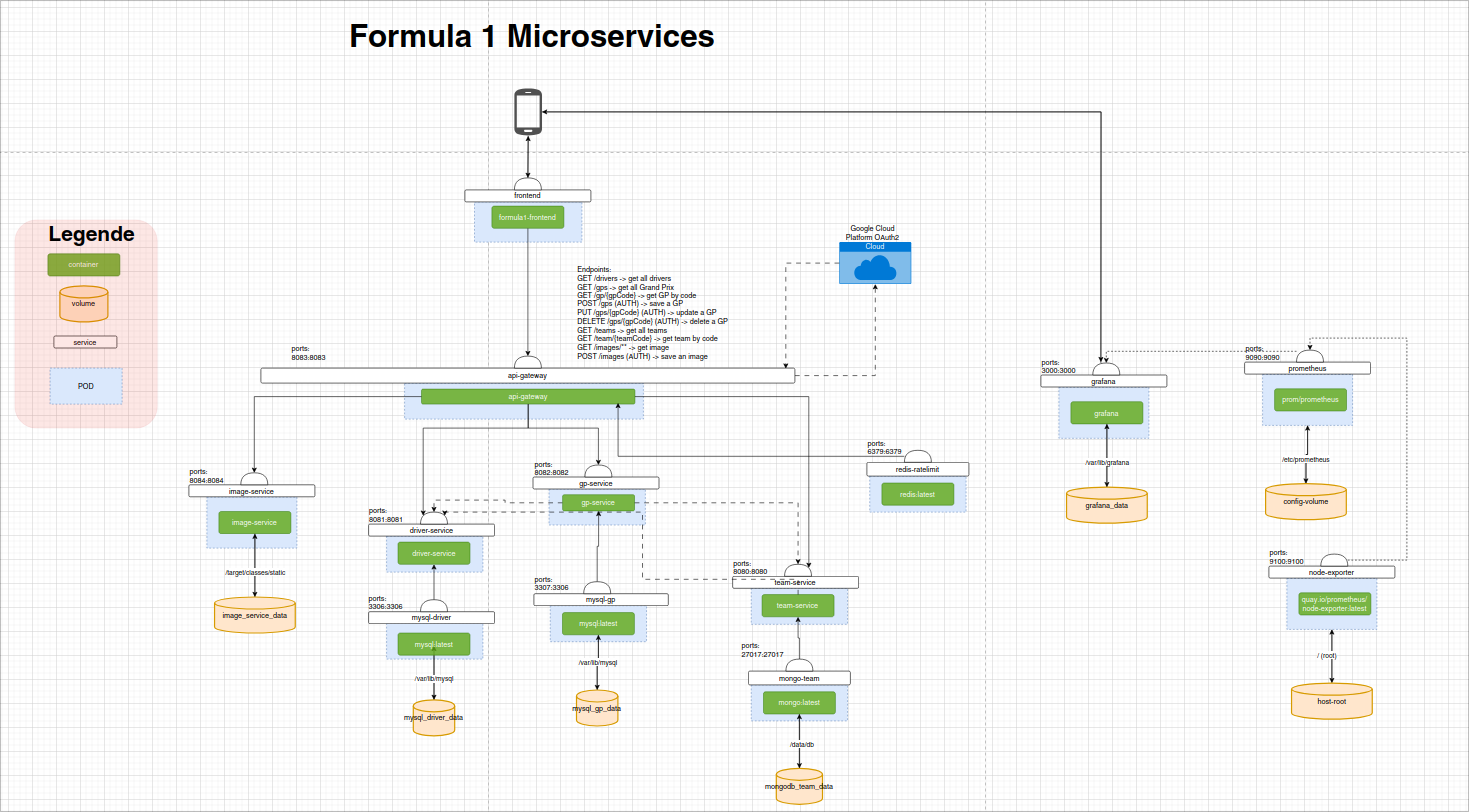Select the grafana_data volume cylinder
1469x812 pixels.
tap(1106, 505)
